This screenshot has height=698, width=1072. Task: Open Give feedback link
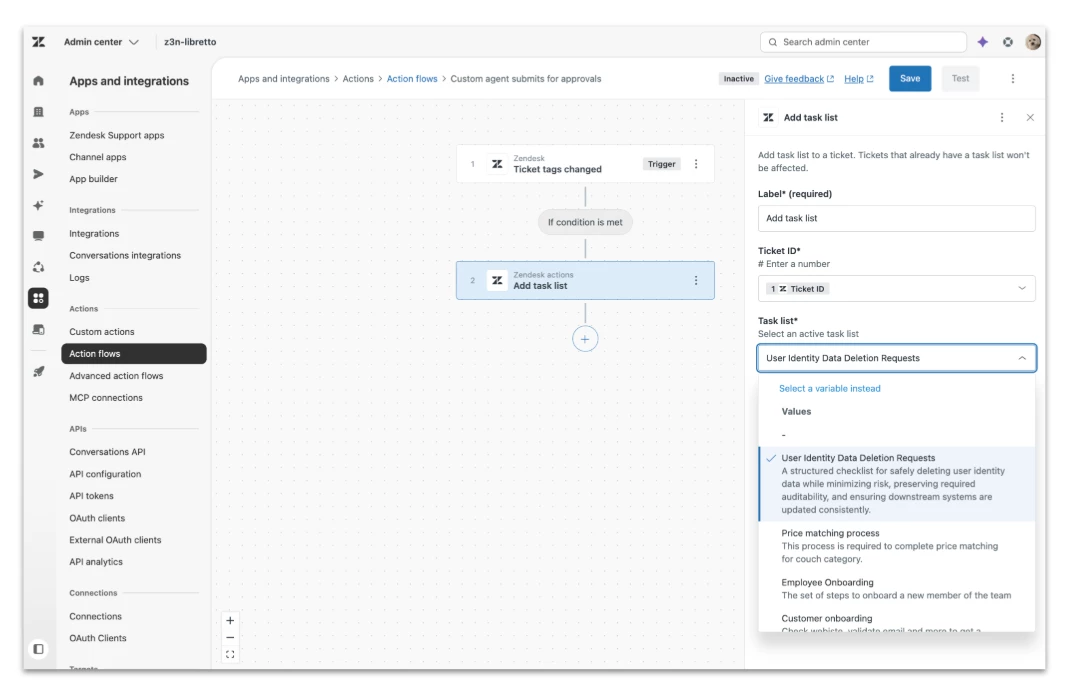(x=799, y=79)
